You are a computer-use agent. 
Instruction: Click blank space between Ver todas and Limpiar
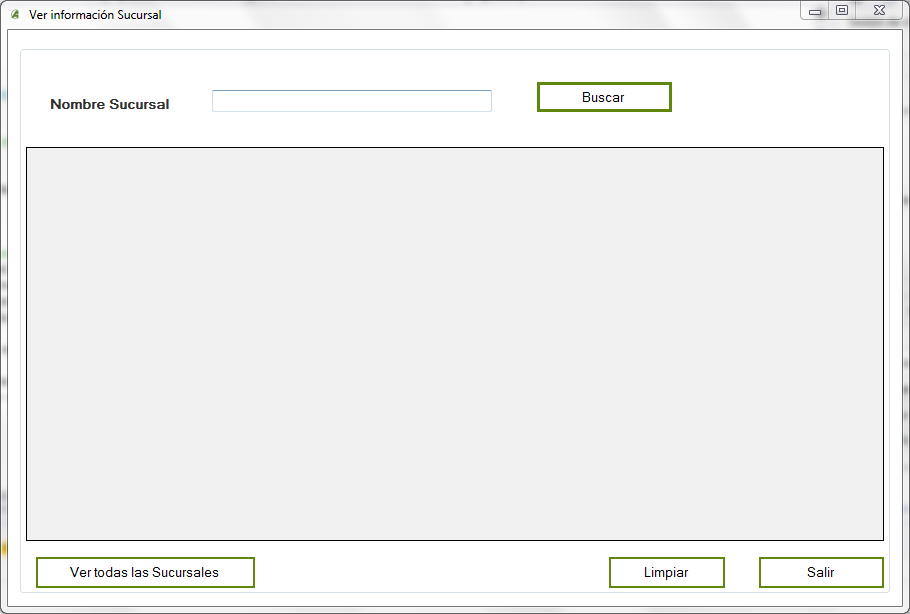click(430, 572)
